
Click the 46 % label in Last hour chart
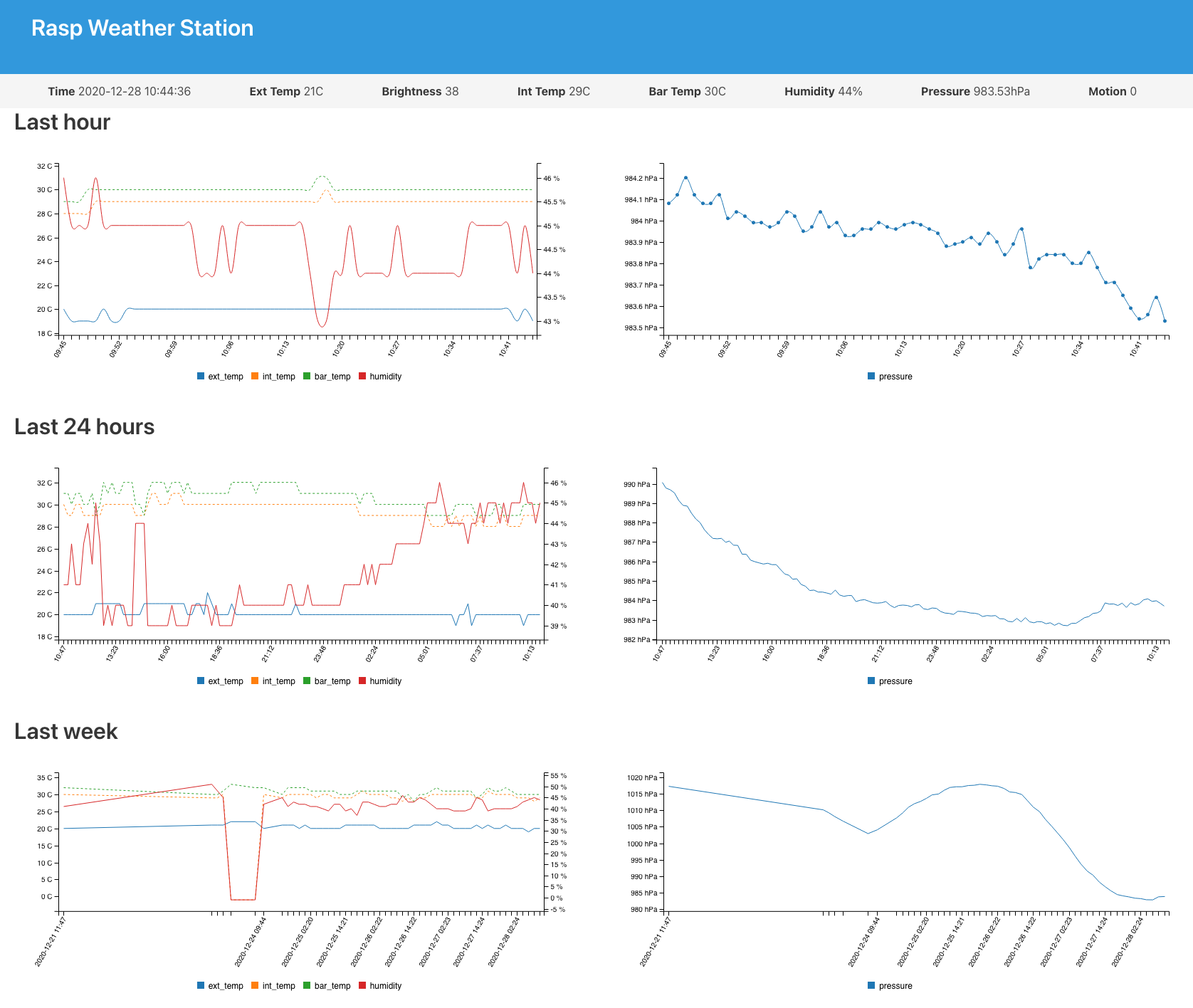552,178
